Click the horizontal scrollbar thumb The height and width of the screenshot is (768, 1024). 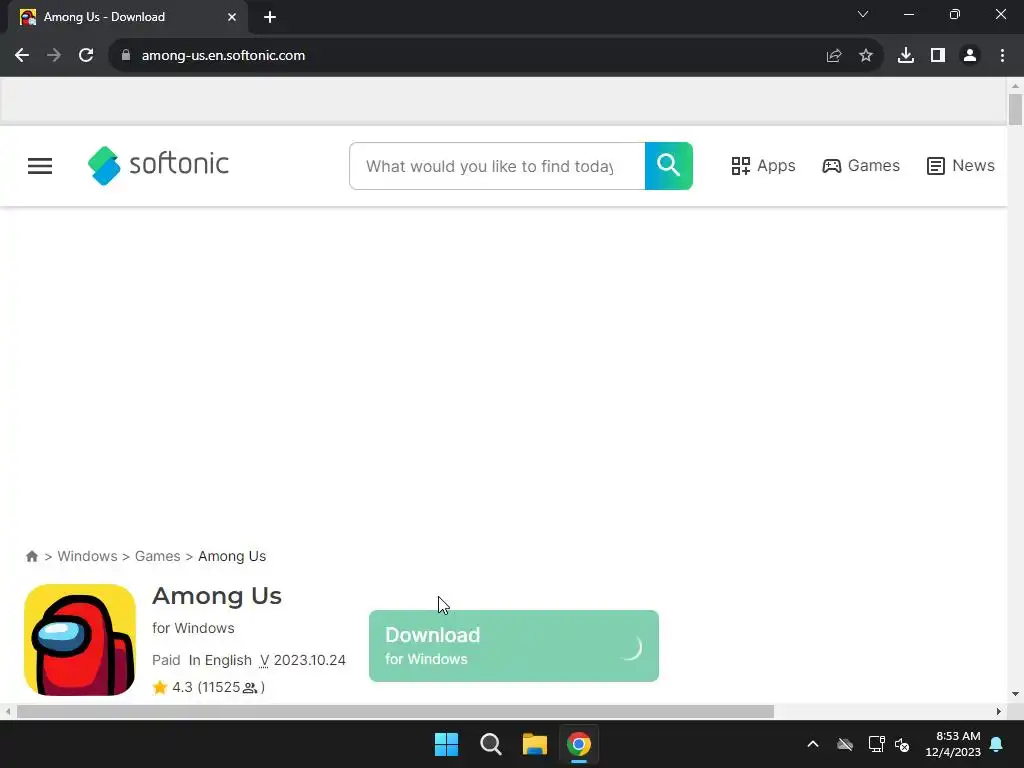[x=395, y=711]
